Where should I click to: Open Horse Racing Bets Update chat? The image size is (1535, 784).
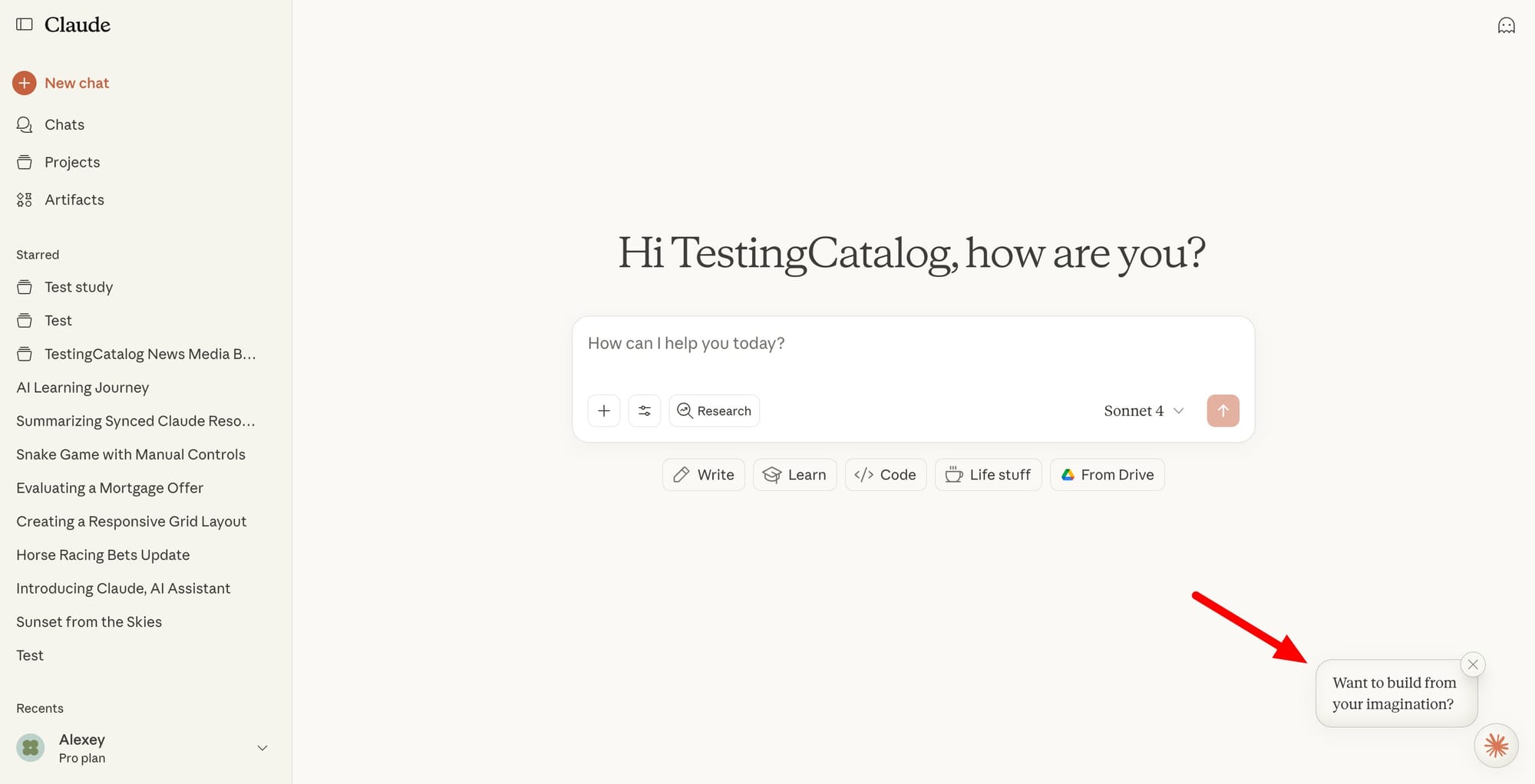(x=103, y=555)
